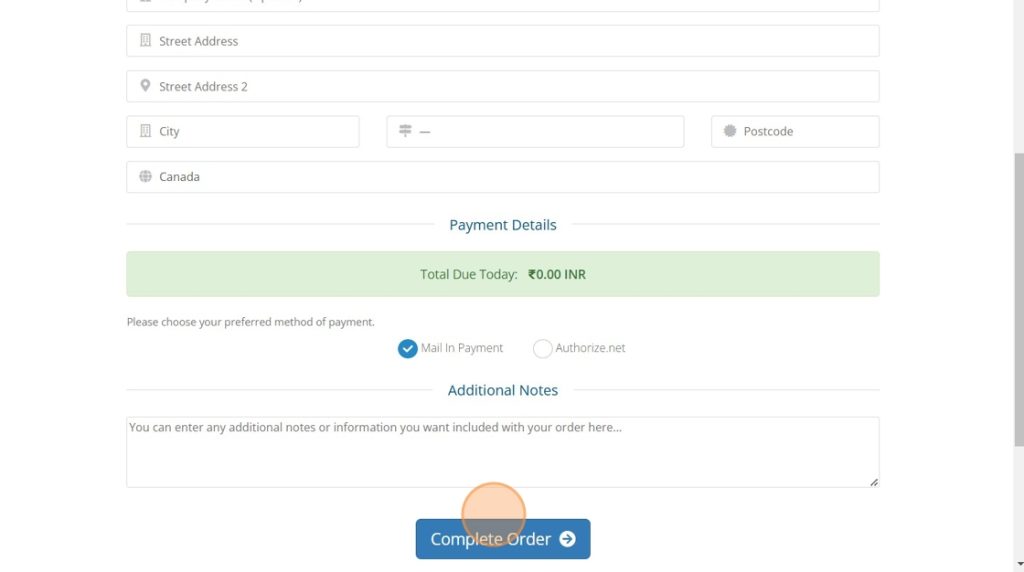This screenshot has width=1024, height=572.
Task: Click the globe icon in the country field
Action: point(145,176)
